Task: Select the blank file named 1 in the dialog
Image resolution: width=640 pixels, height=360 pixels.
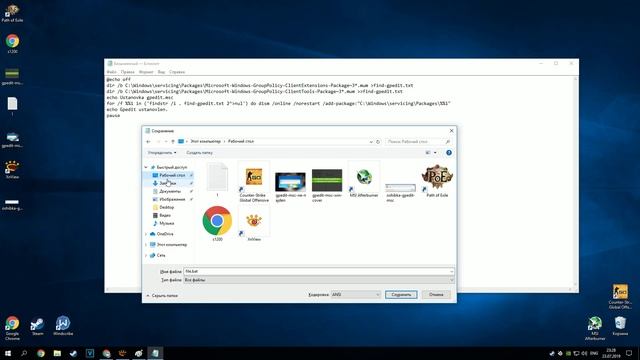Action: click(217, 180)
